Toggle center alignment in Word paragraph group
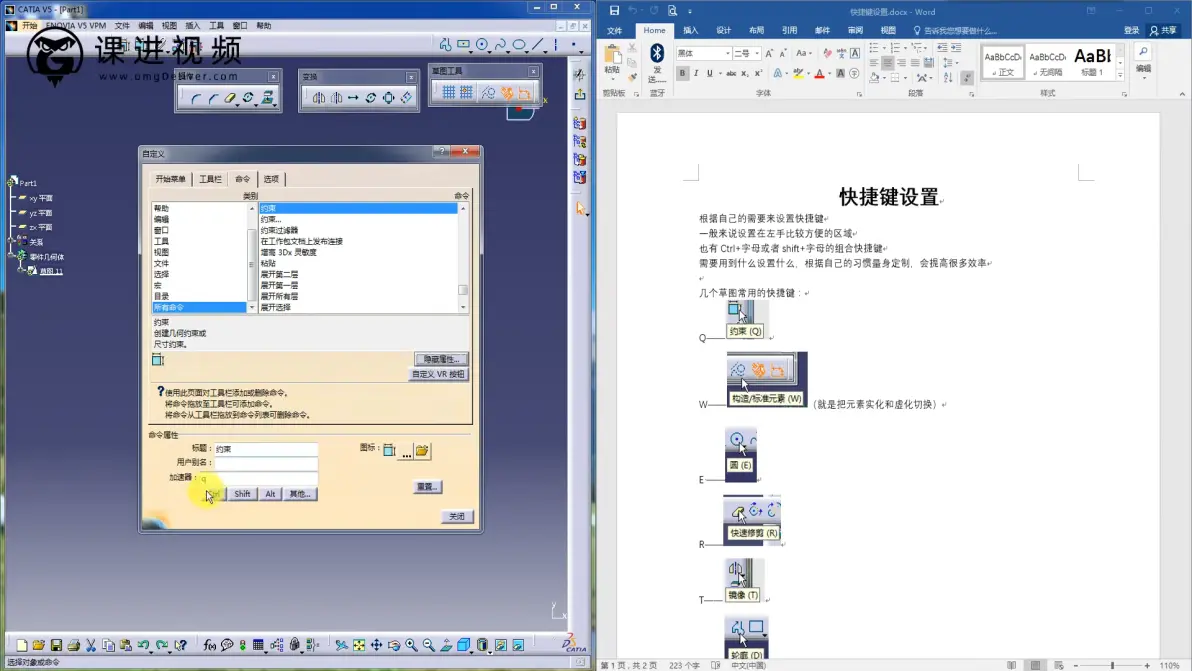Viewport: 1192px width, 671px height. coord(887,63)
